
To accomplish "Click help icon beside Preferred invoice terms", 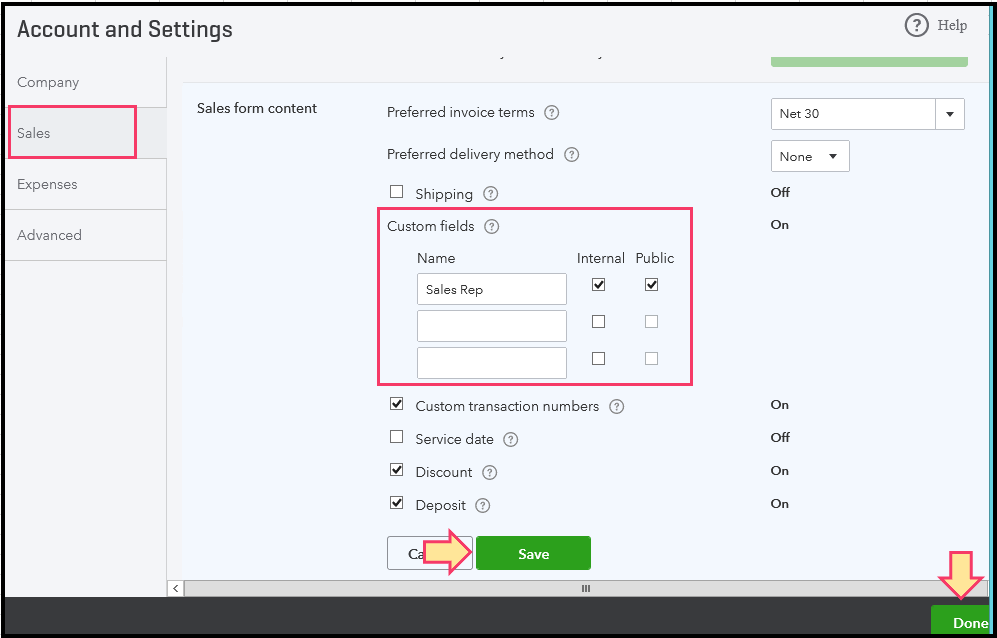I will pyautogui.click(x=551, y=113).
